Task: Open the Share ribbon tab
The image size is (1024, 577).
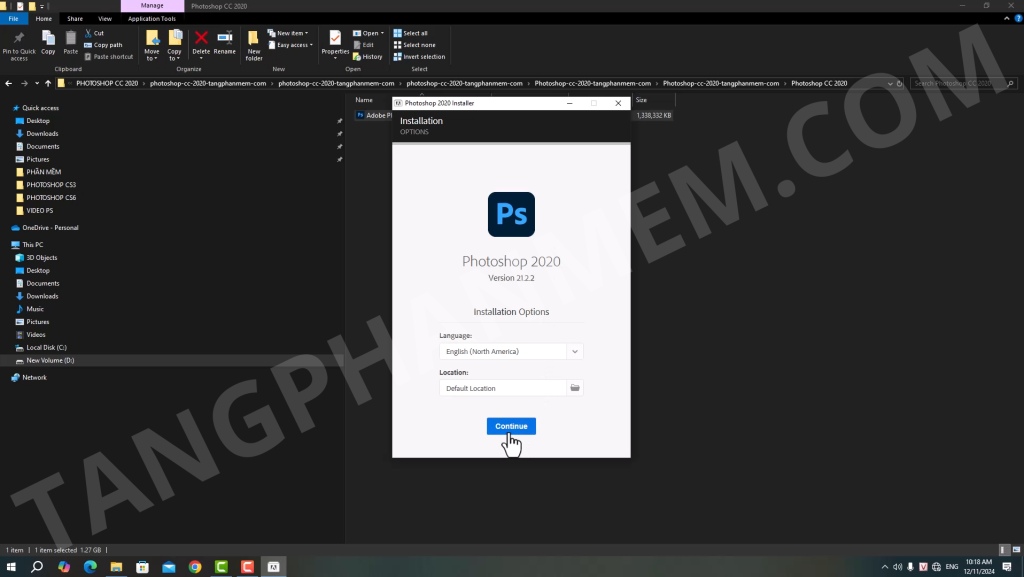Action: [75, 18]
